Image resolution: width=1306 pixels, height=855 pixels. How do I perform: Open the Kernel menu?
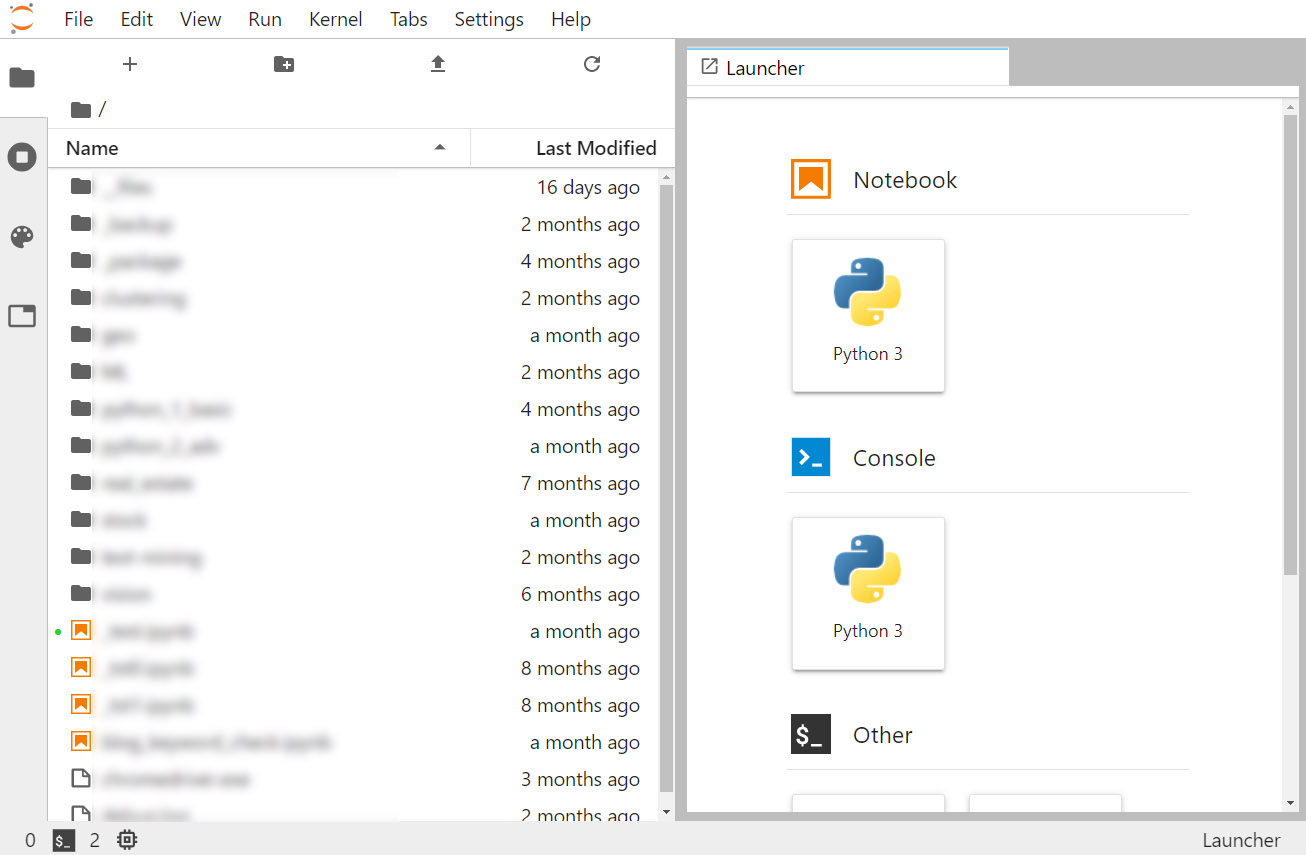point(336,19)
